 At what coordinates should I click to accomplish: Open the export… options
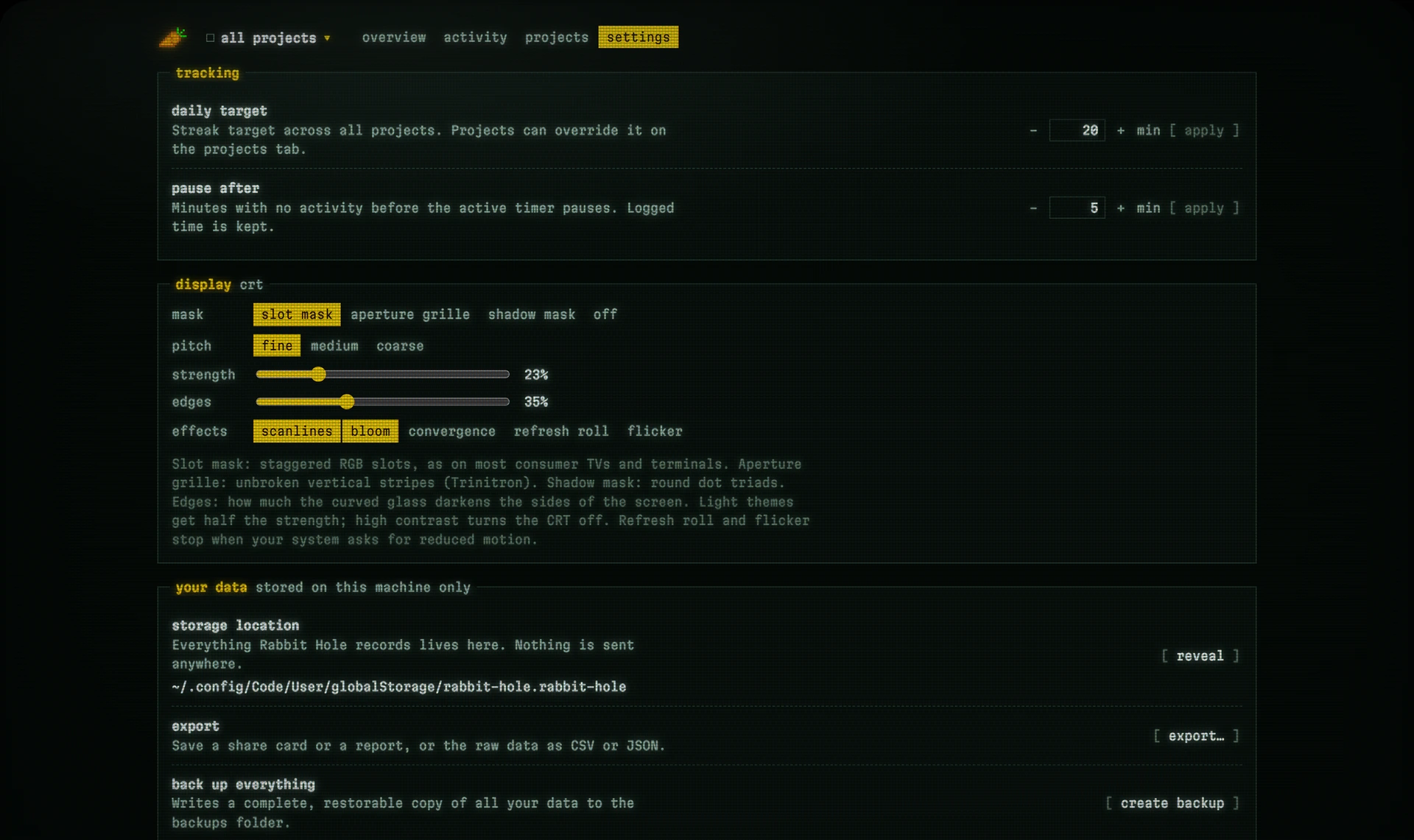click(1197, 736)
